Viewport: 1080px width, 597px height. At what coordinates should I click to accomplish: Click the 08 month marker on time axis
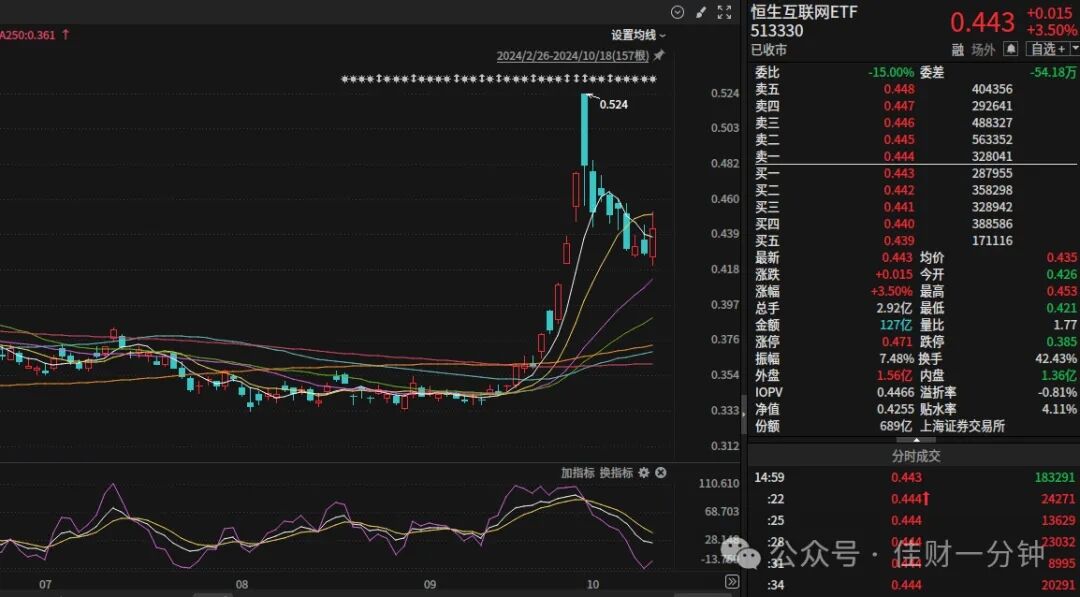coord(241,585)
